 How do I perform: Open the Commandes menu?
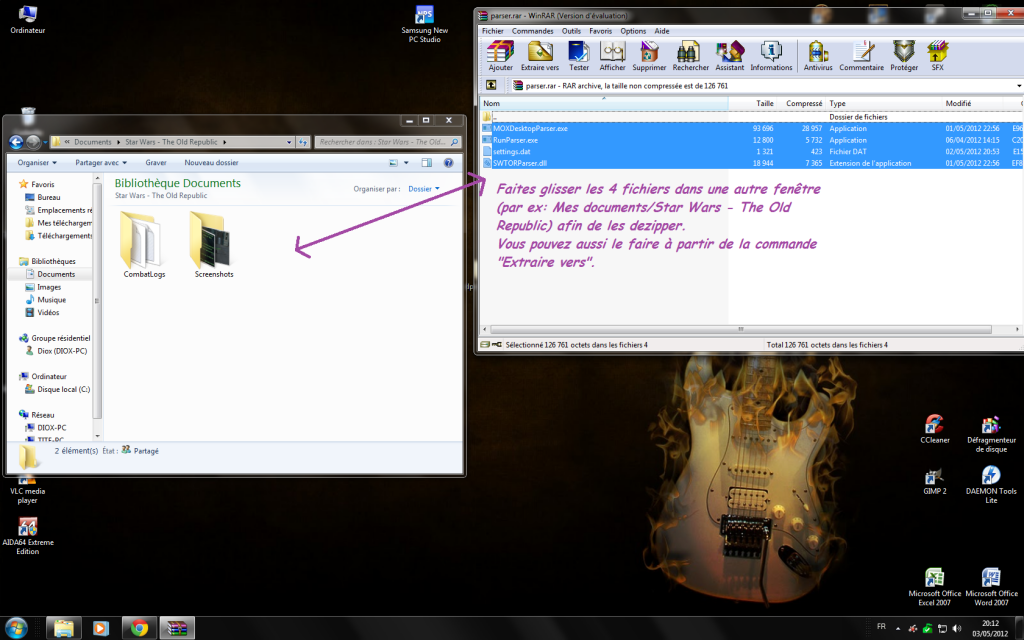[x=532, y=31]
